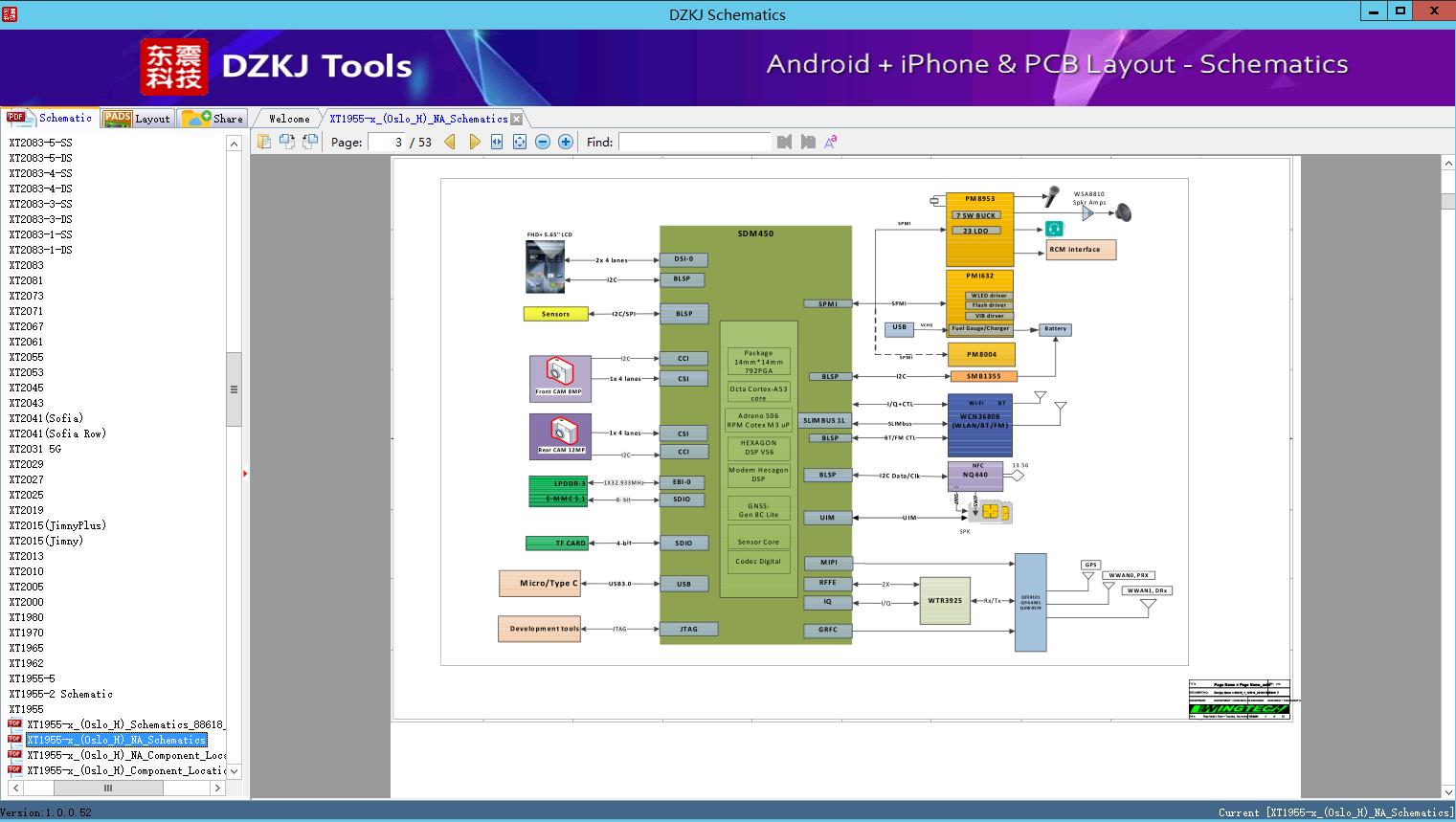This screenshot has width=1456, height=822.
Task: Switch to the Schematic tab
Action: coord(50,118)
